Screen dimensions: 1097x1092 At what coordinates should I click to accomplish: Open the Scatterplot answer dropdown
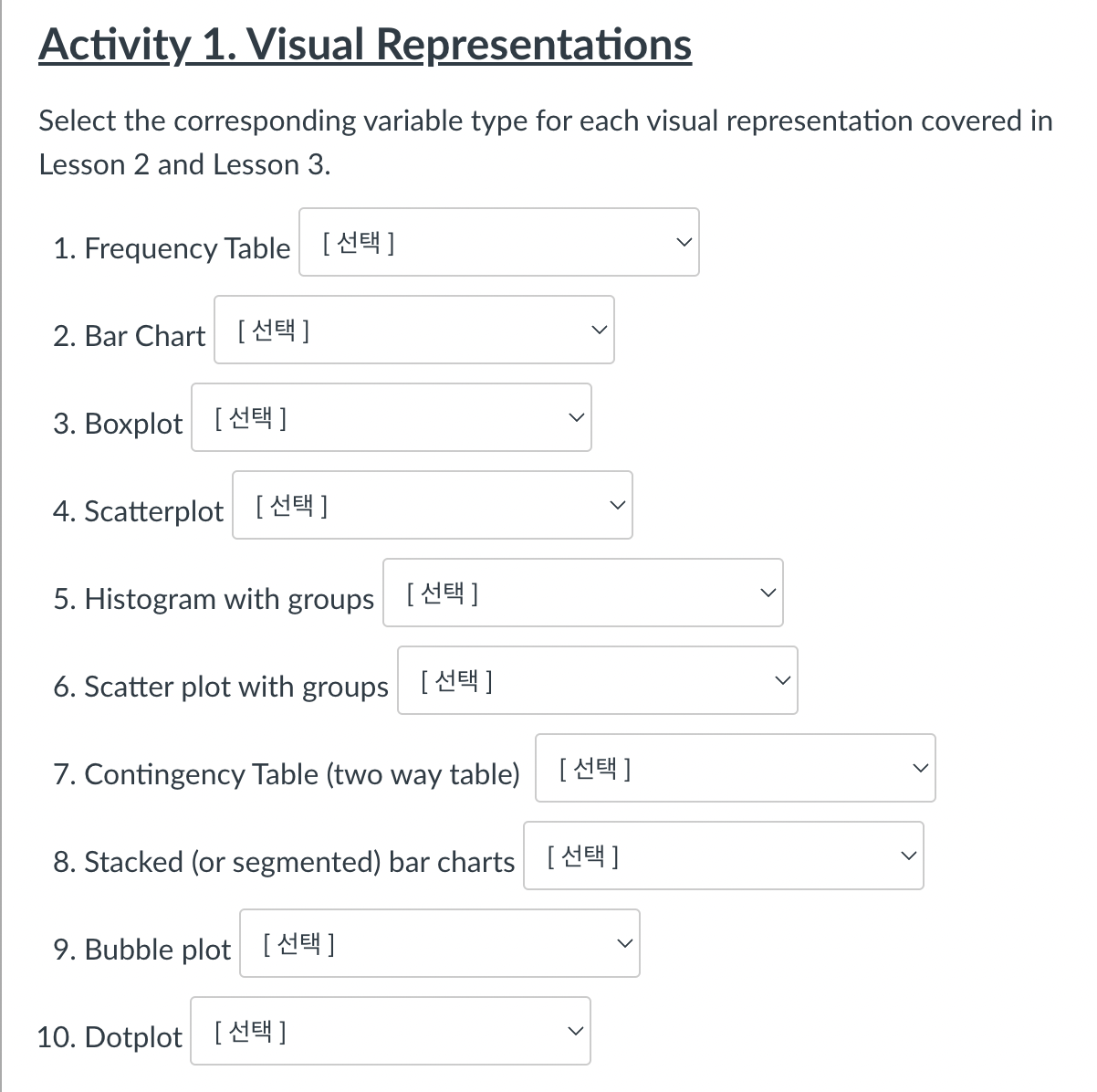(433, 505)
